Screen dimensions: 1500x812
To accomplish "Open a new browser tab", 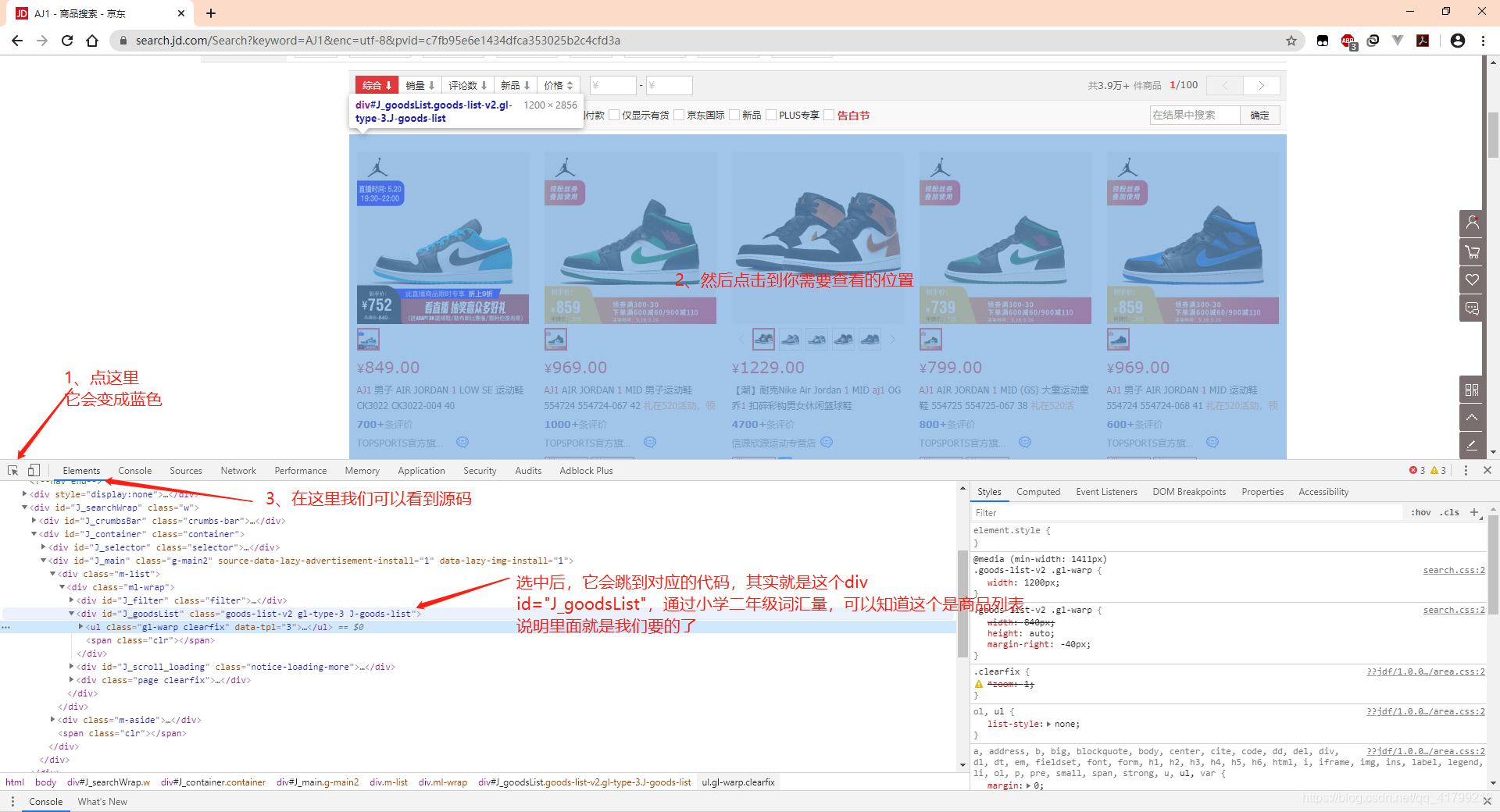I will click(211, 13).
